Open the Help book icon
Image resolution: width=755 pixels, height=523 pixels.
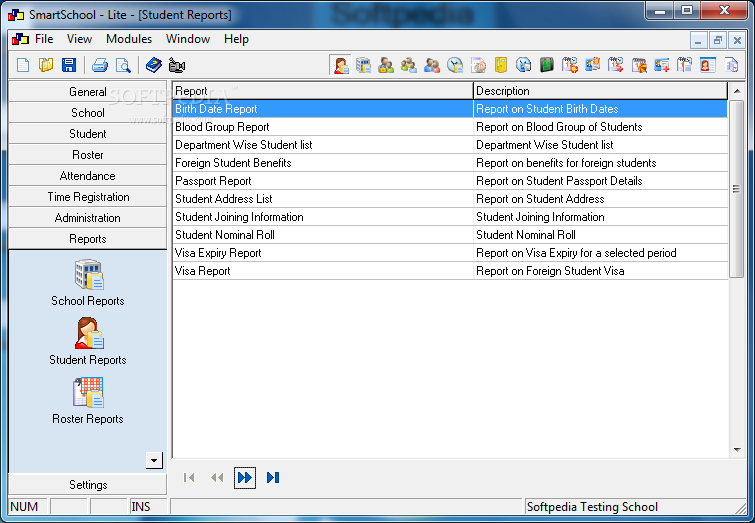click(x=154, y=65)
